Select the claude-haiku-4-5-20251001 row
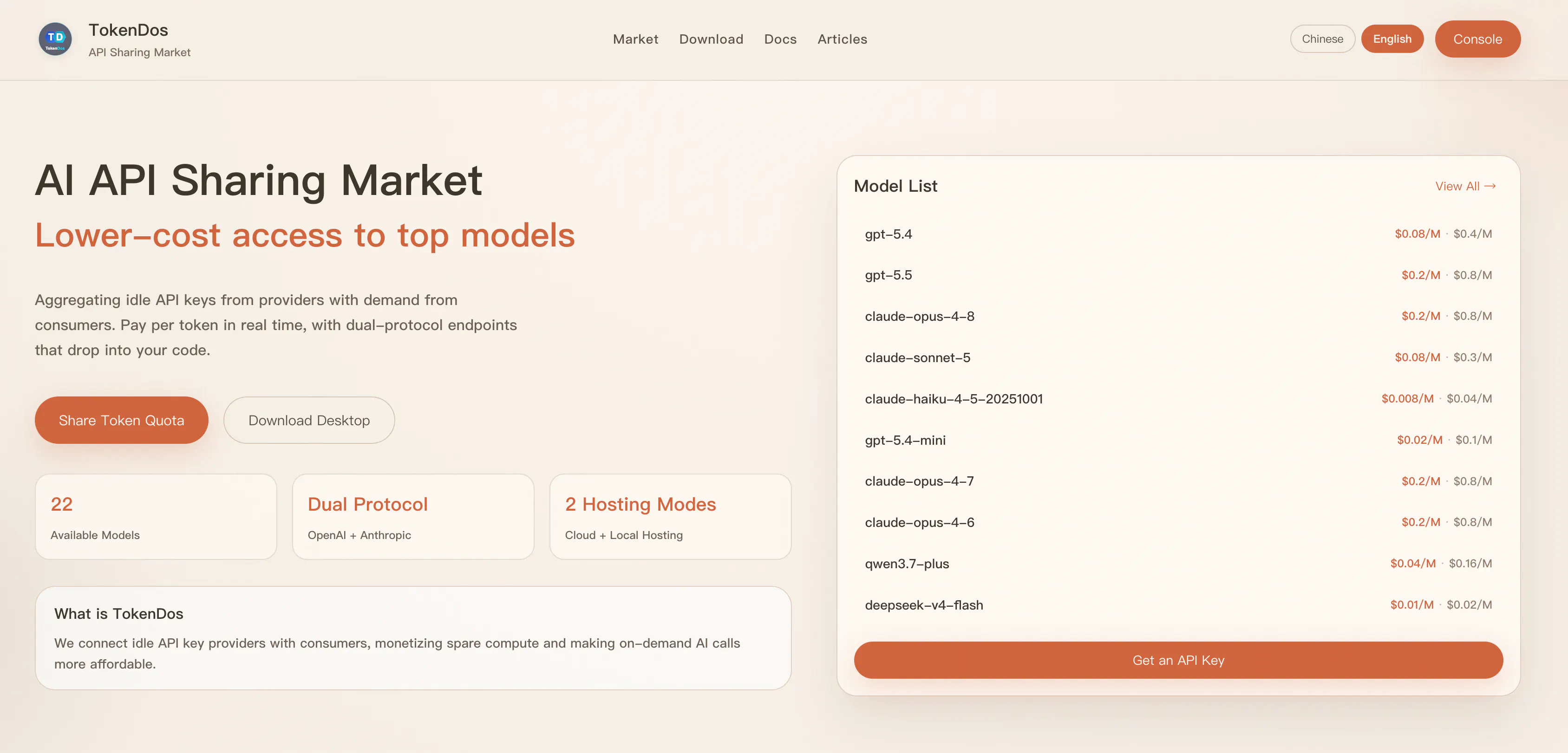1568x753 pixels. click(1178, 398)
